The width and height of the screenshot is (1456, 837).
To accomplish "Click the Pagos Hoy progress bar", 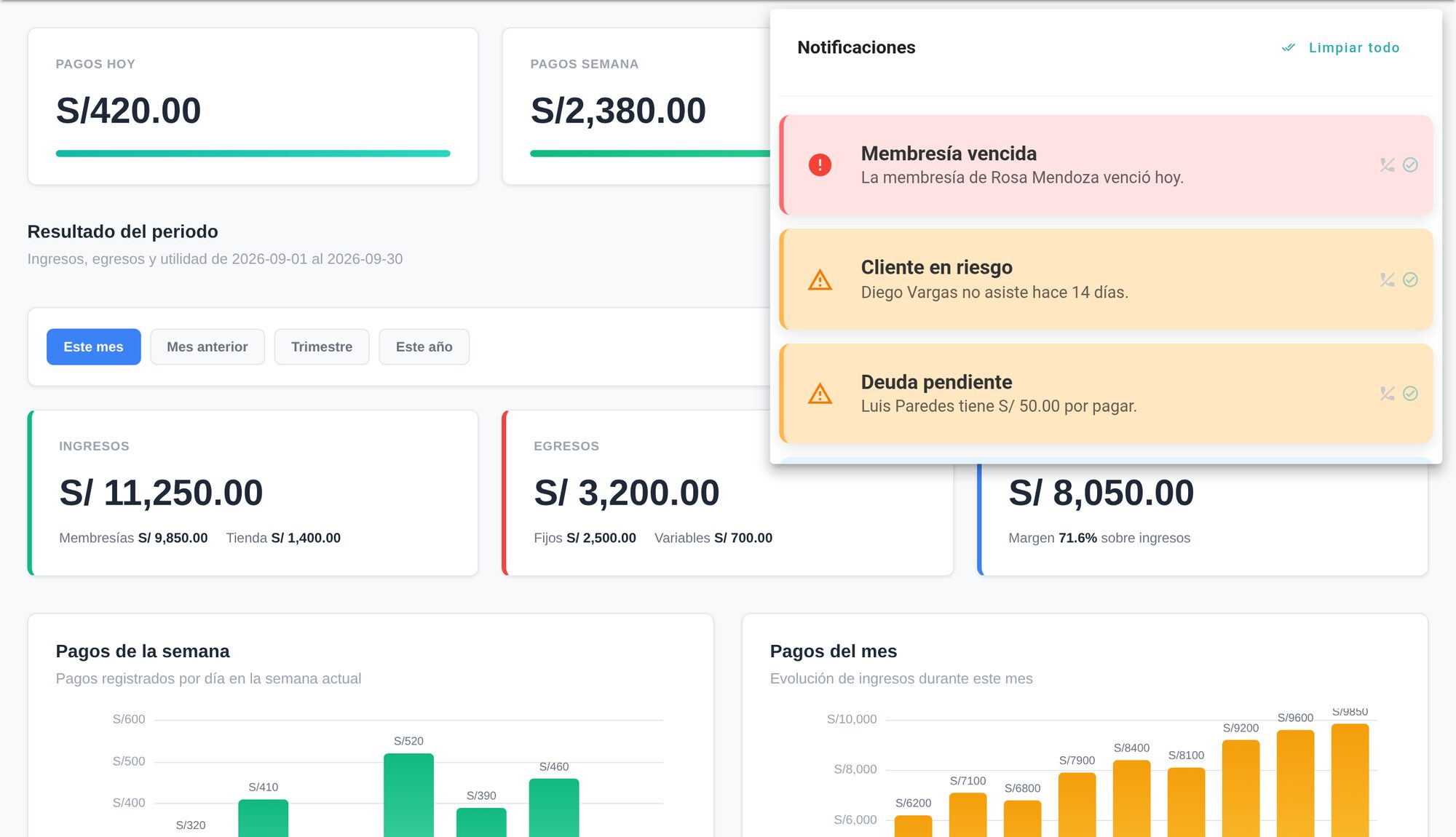I will [253, 154].
